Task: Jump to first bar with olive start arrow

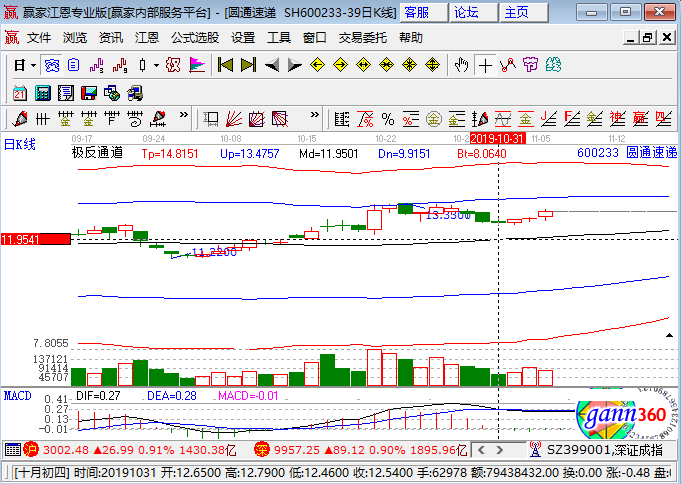Action: click(225, 65)
